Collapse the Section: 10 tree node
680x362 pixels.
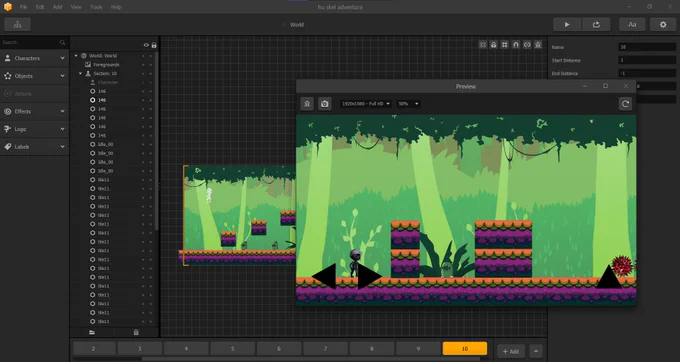(81, 73)
